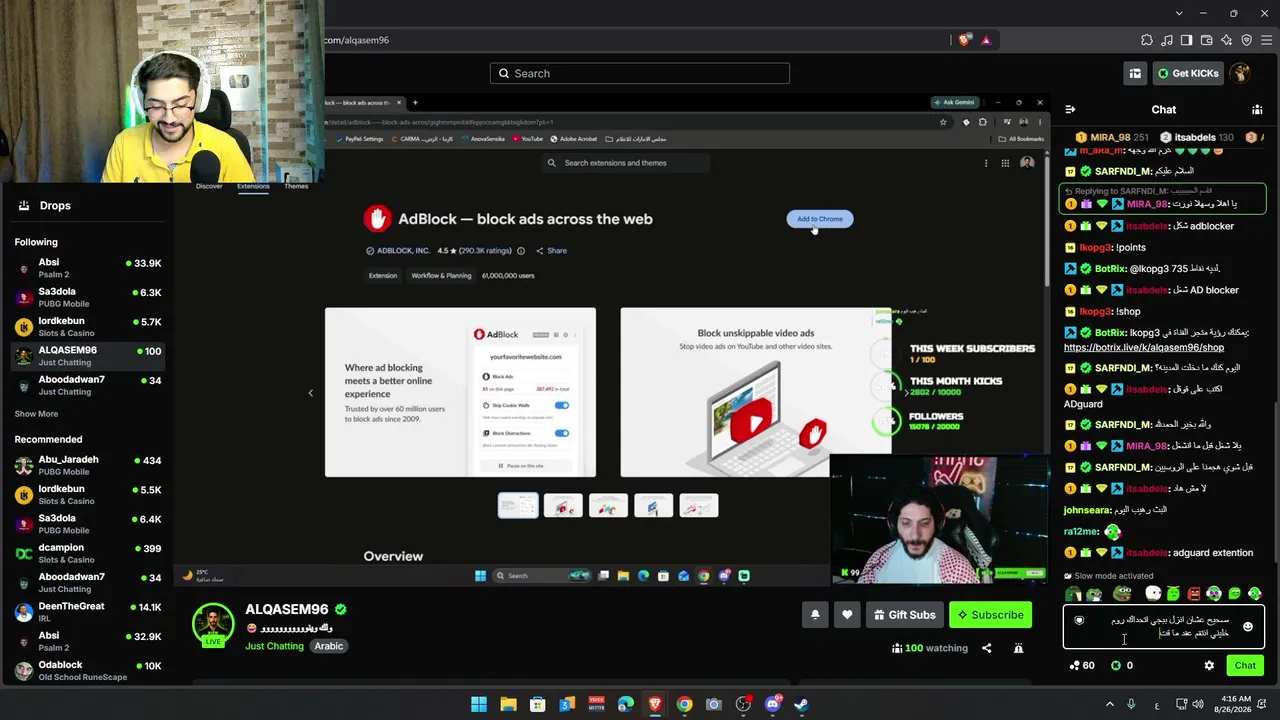The image size is (1280, 720).
Task: Open the browser hamburger menu
Action: (1267, 40)
